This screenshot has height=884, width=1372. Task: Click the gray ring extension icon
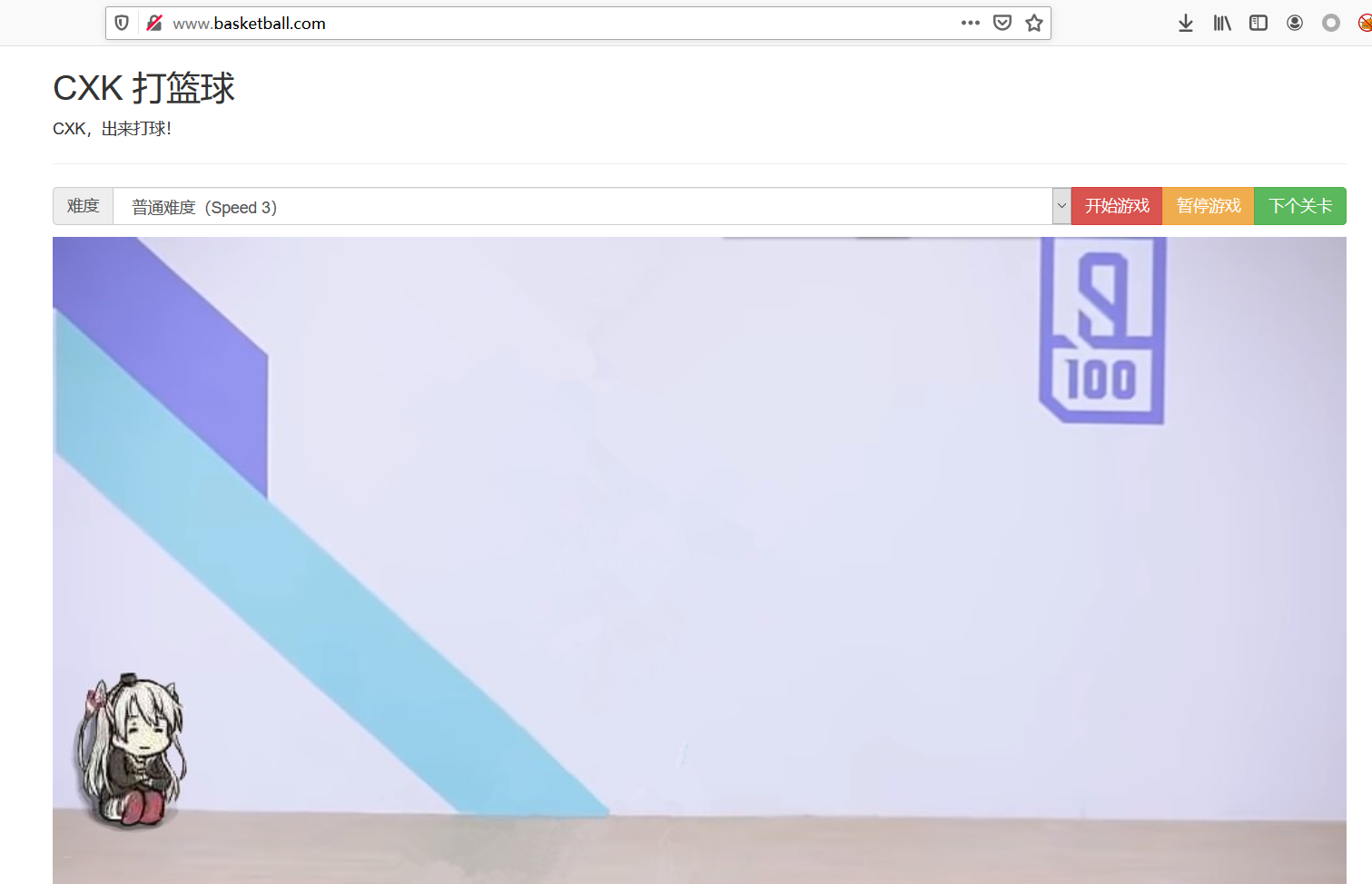click(1331, 23)
